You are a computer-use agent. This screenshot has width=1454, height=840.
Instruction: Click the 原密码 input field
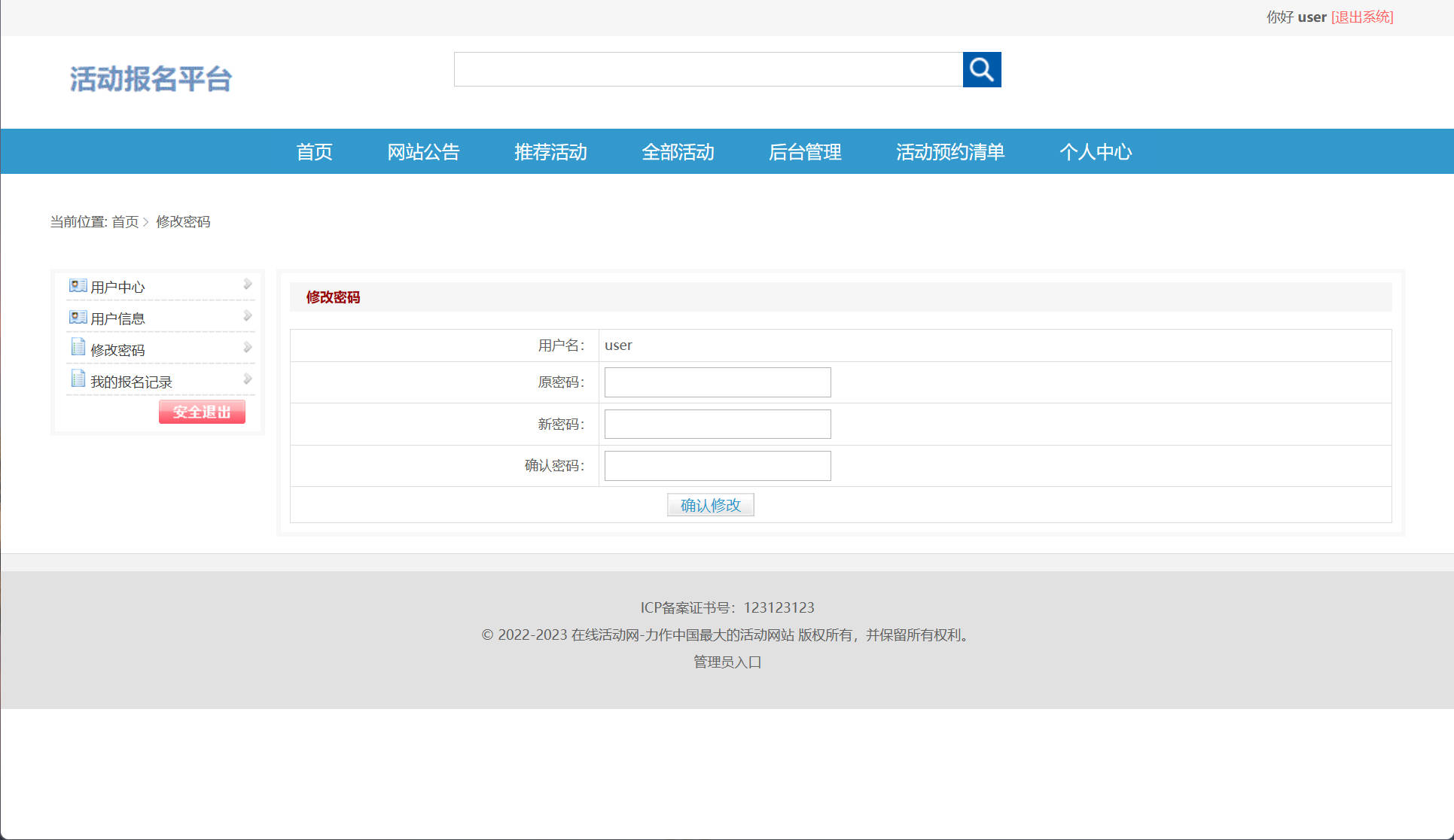716,382
